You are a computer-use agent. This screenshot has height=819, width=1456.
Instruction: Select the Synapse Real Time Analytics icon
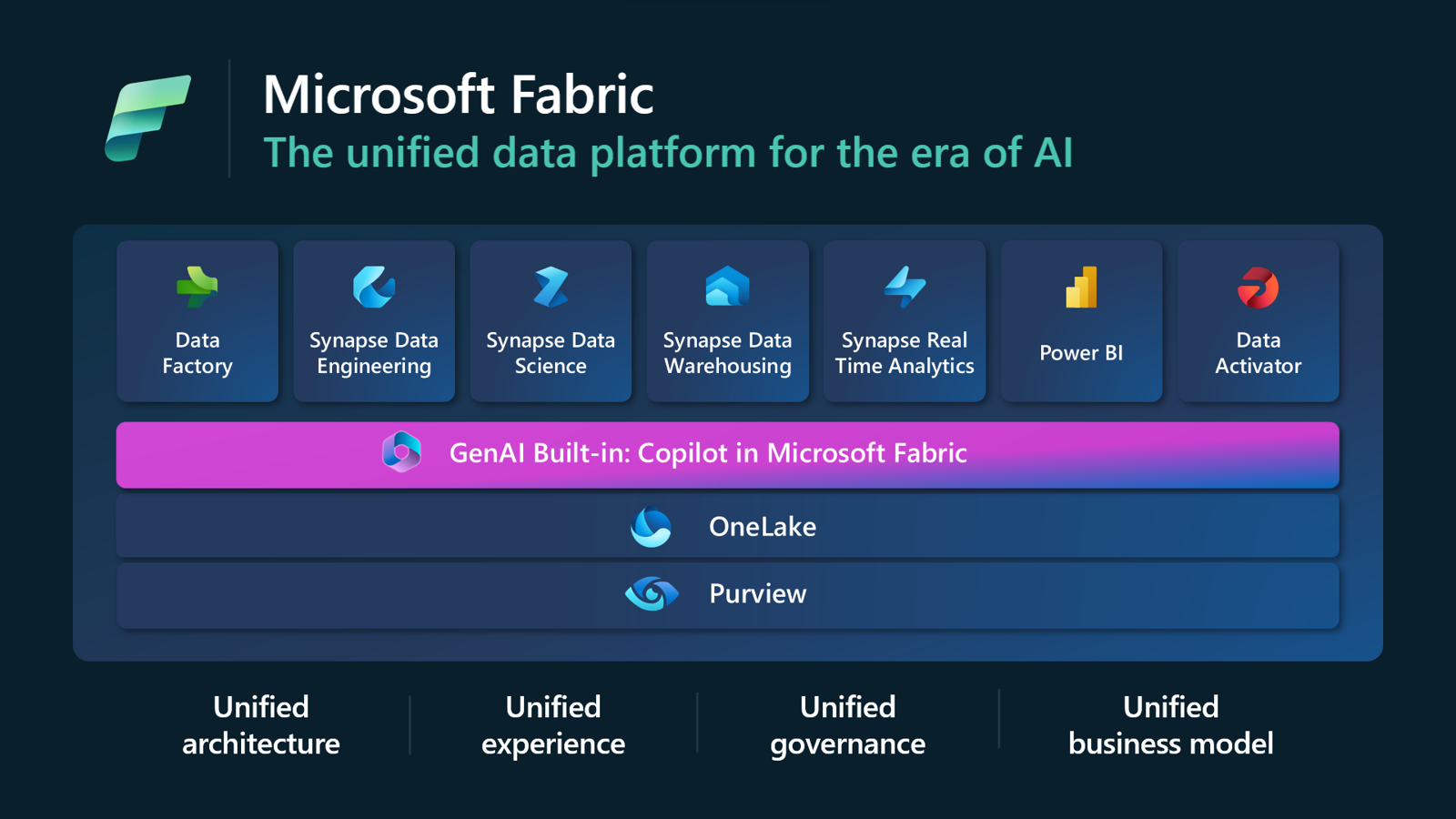coord(905,288)
